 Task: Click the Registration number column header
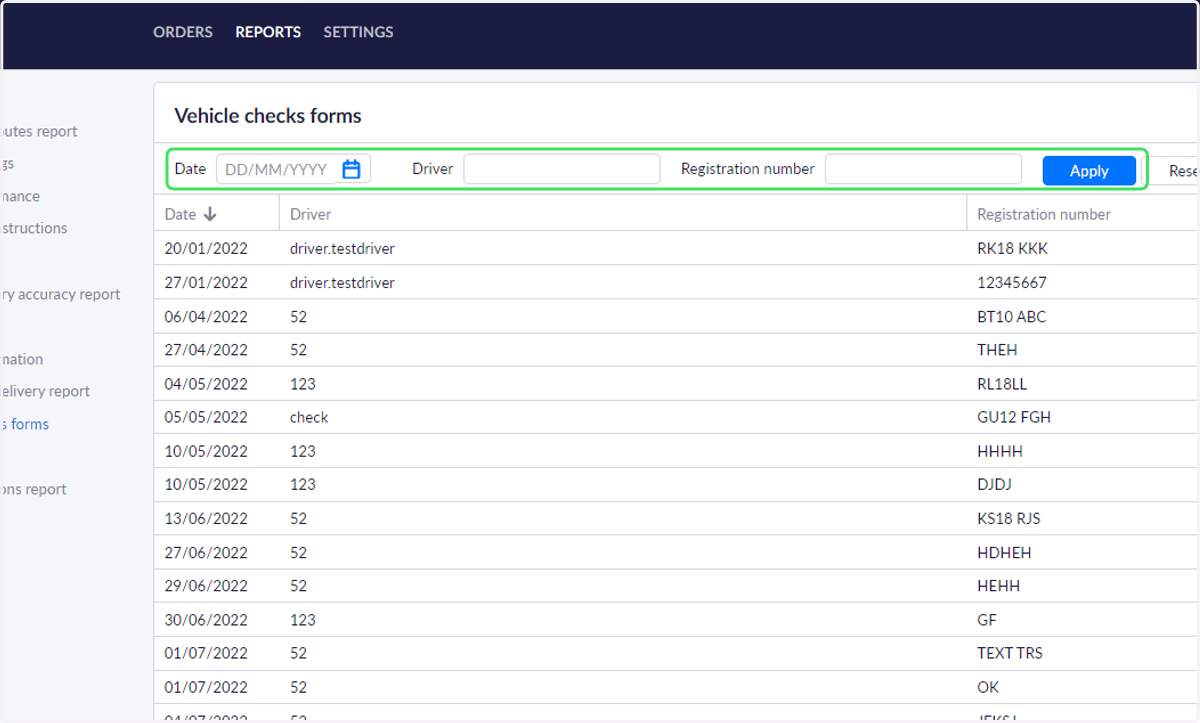(x=1044, y=214)
